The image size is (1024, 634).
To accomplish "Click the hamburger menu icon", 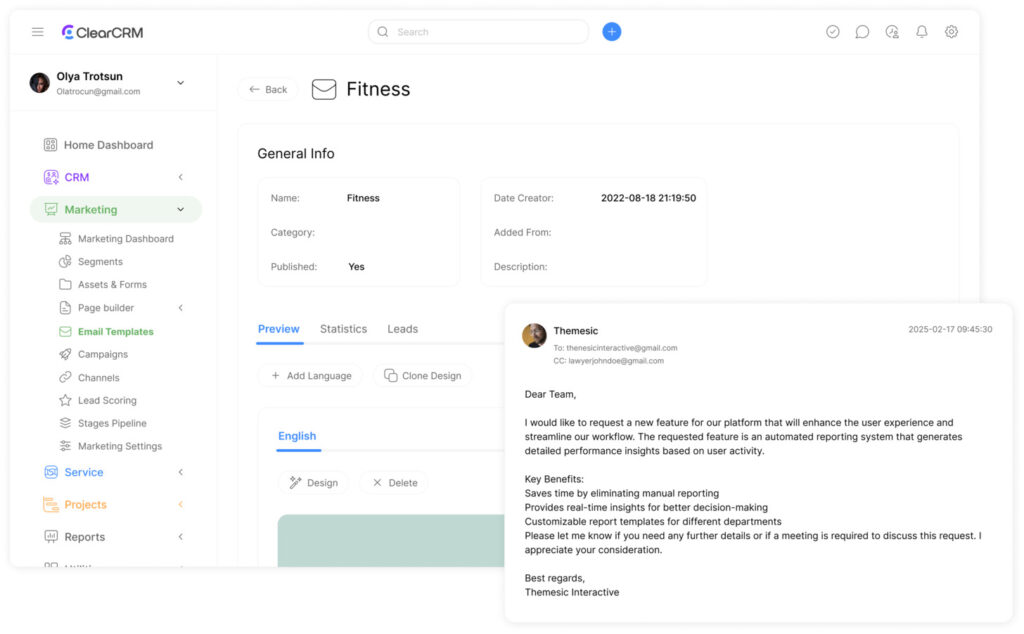I will 37,32.
